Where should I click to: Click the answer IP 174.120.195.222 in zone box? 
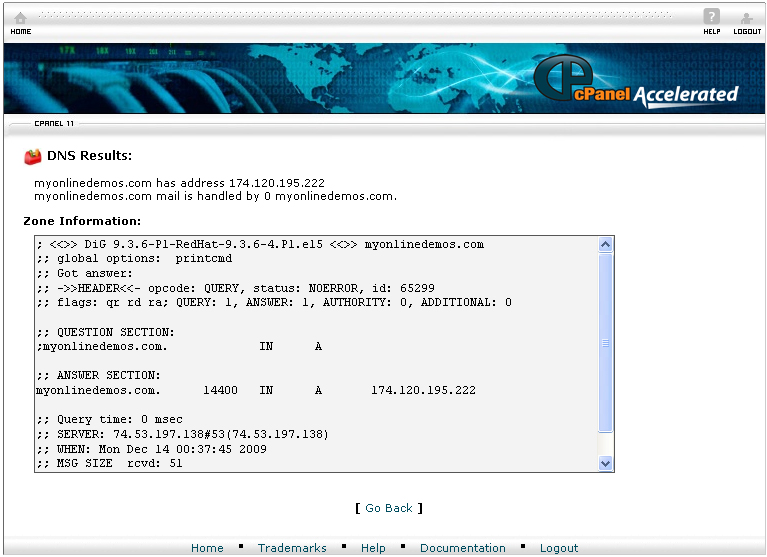pos(423,390)
